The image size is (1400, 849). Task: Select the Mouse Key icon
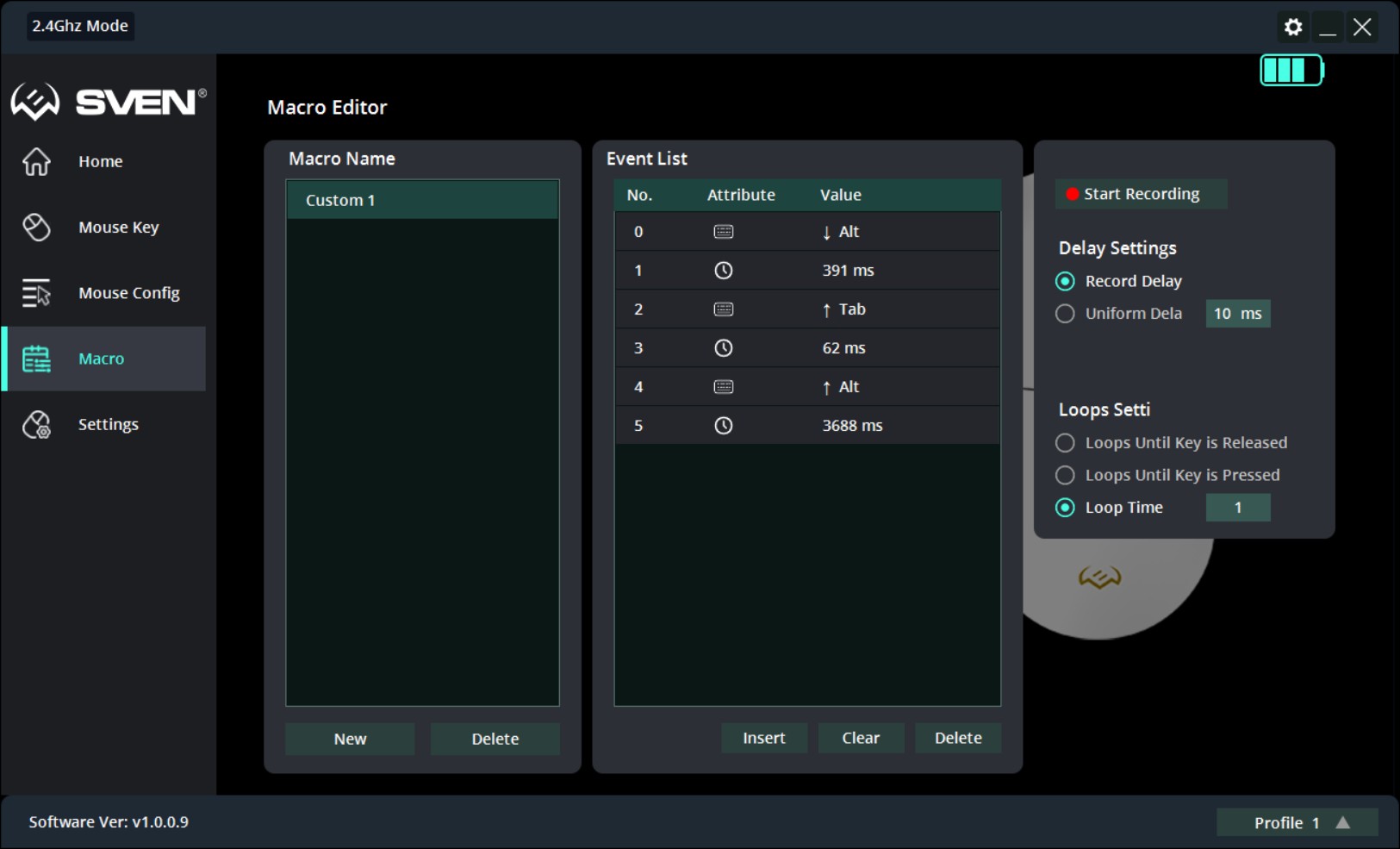(x=36, y=227)
